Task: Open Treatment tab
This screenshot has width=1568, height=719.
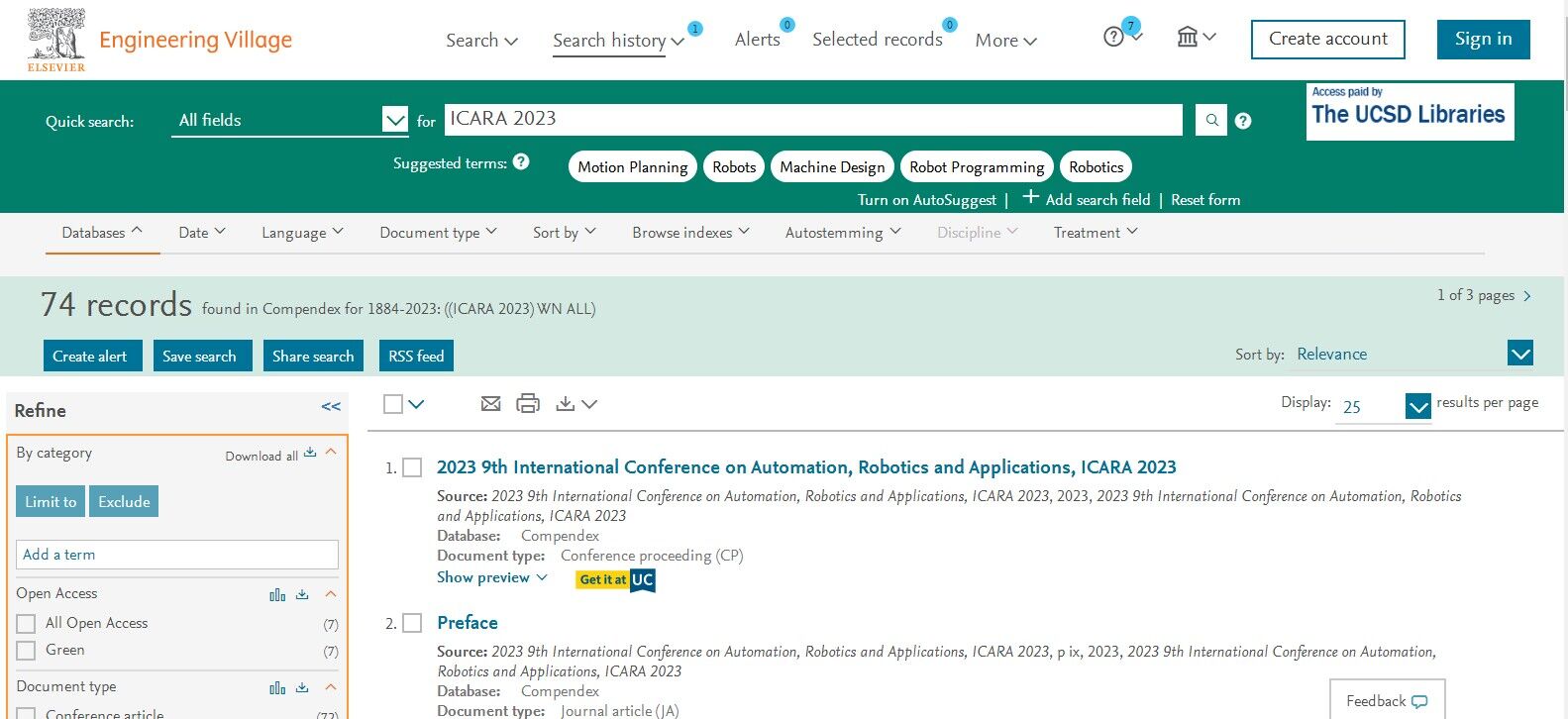Action: (1096, 233)
